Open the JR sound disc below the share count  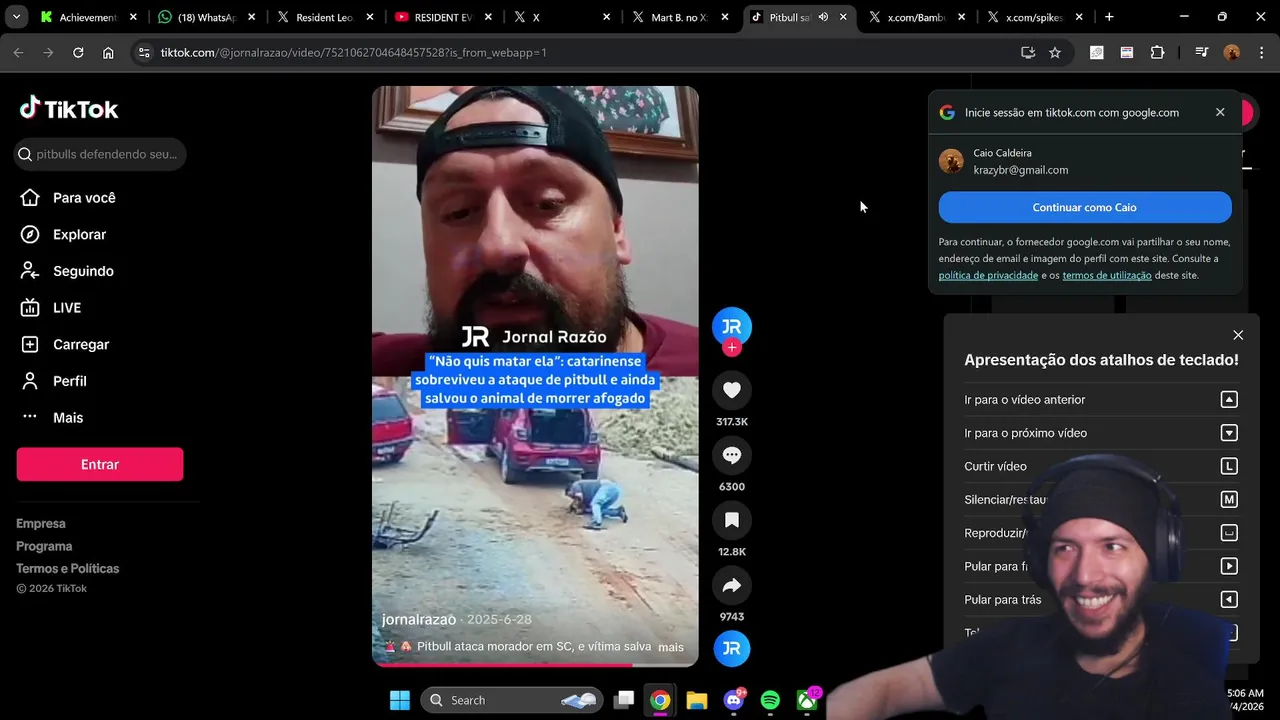(x=732, y=648)
